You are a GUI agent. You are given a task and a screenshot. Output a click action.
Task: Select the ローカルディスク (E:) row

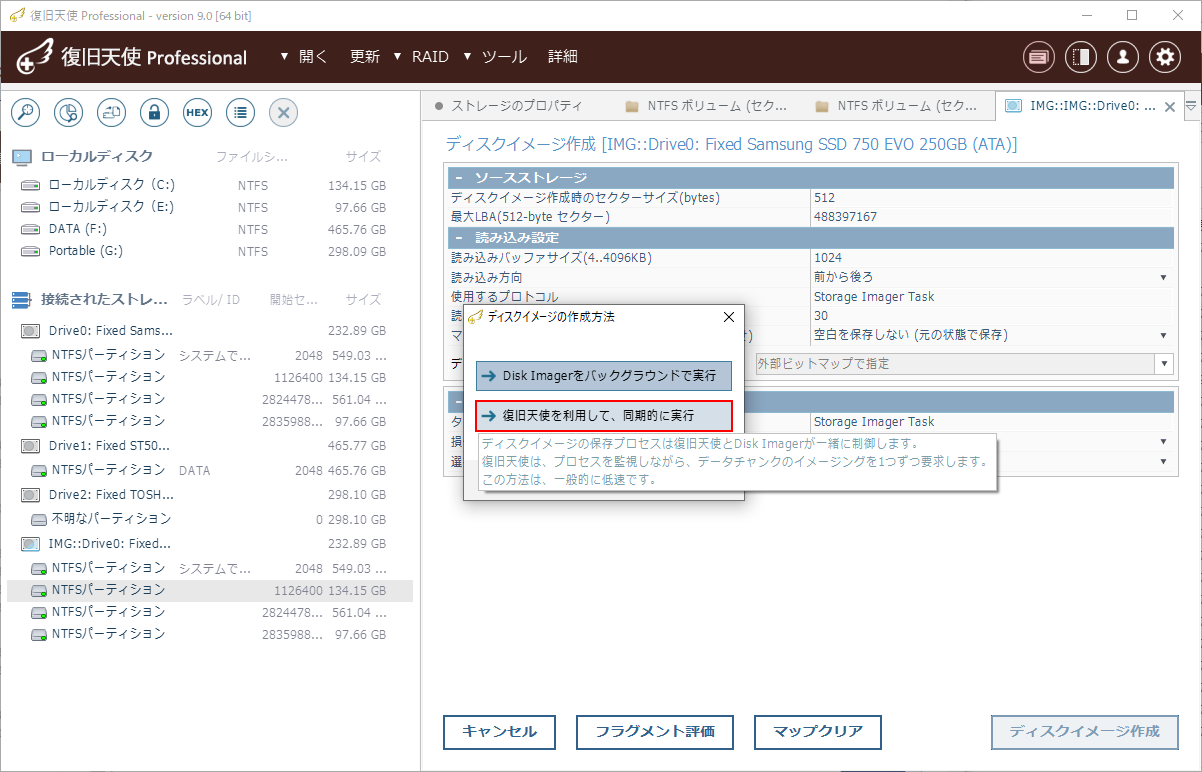click(x=209, y=207)
